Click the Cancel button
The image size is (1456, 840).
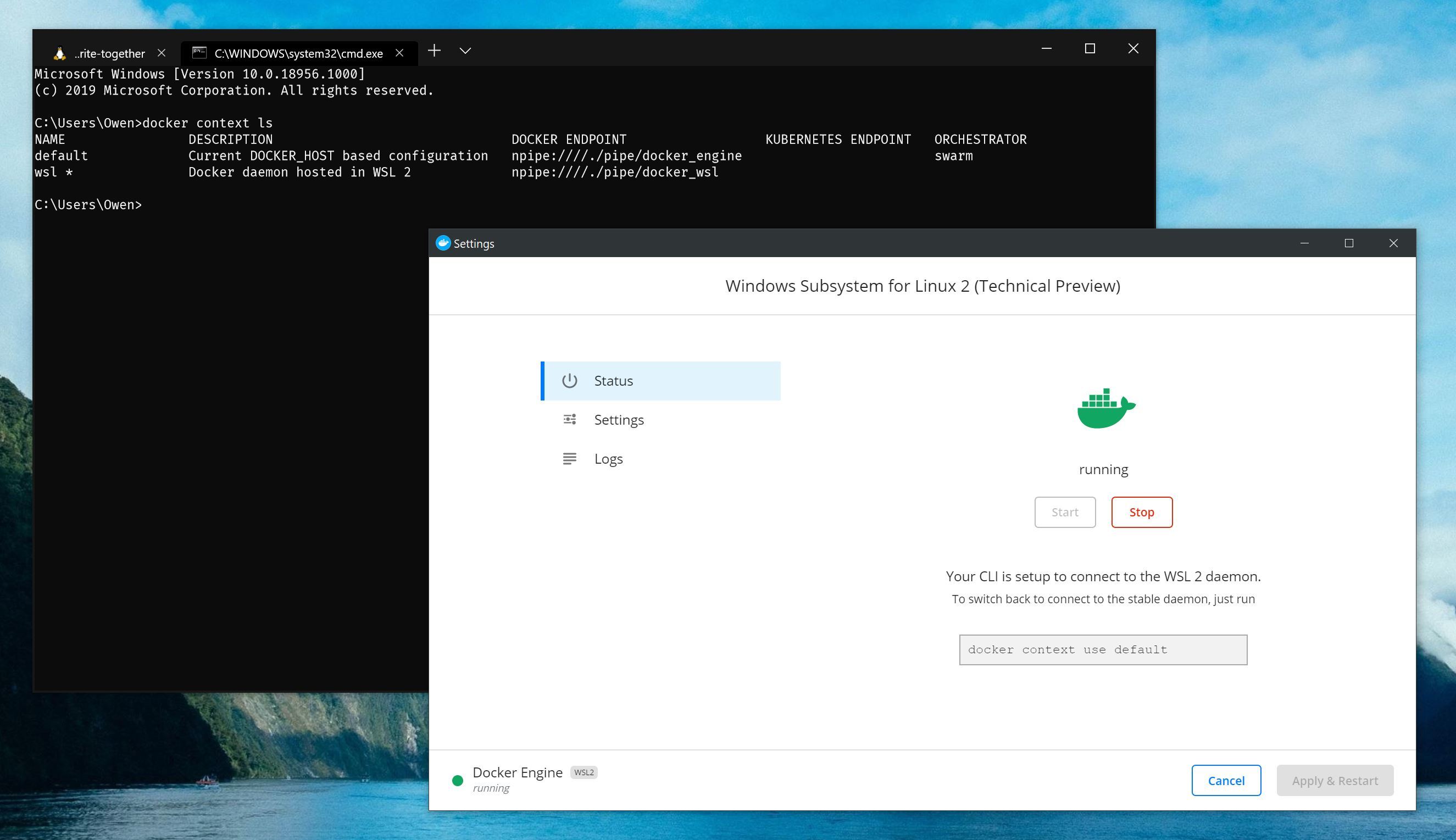(x=1226, y=781)
